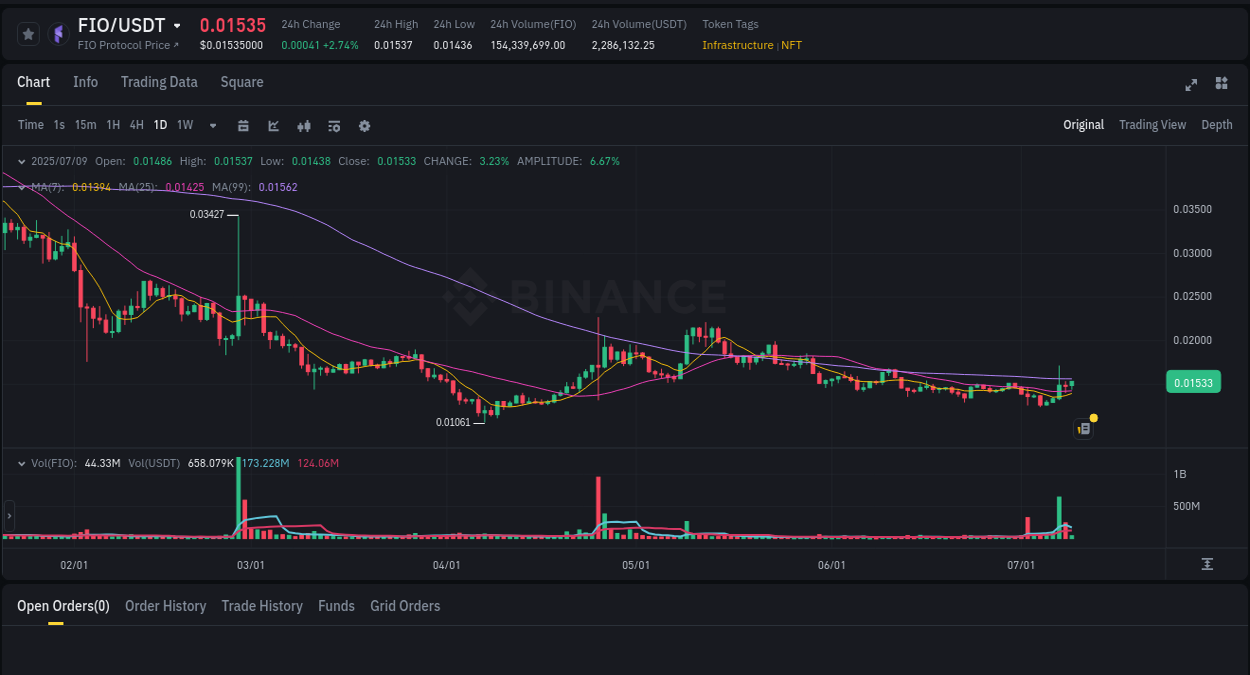The image size is (1250, 675).
Task: Select the 4H timeframe
Action: tap(136, 125)
